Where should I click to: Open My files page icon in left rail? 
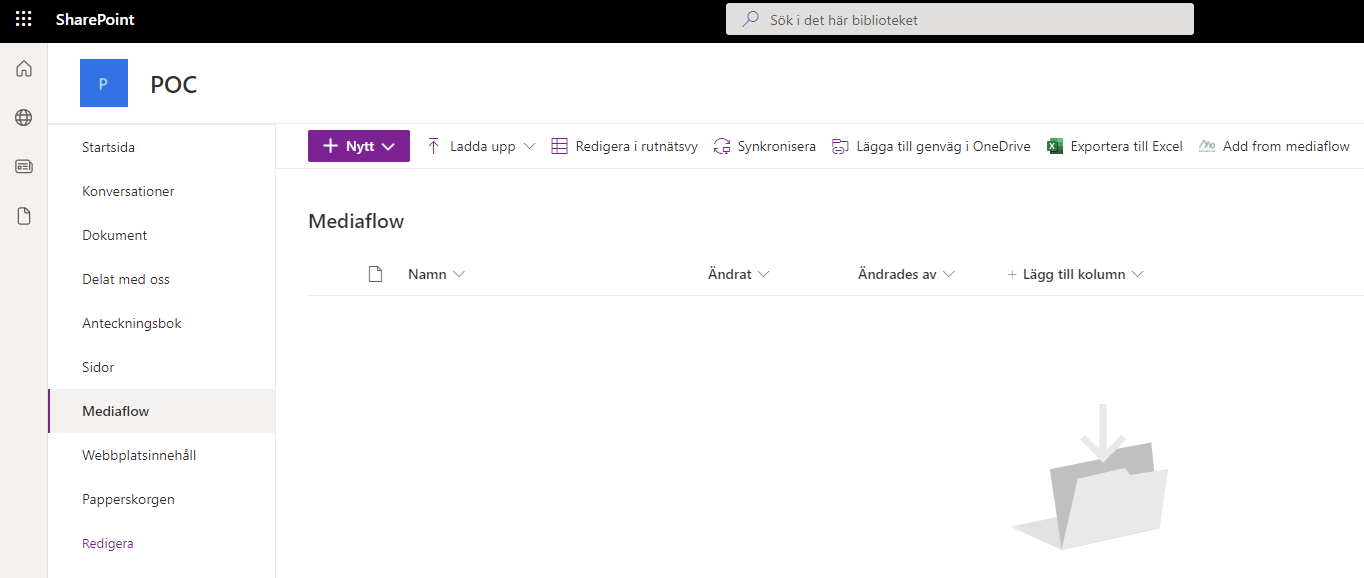pyautogui.click(x=24, y=216)
